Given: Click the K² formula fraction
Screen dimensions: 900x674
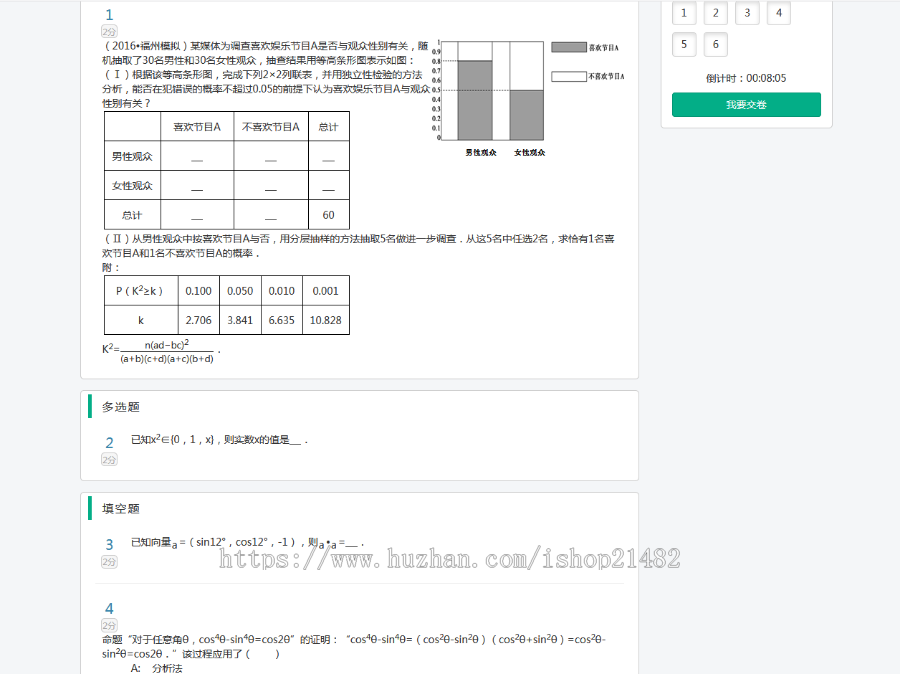Looking at the screenshot, I should [x=166, y=351].
